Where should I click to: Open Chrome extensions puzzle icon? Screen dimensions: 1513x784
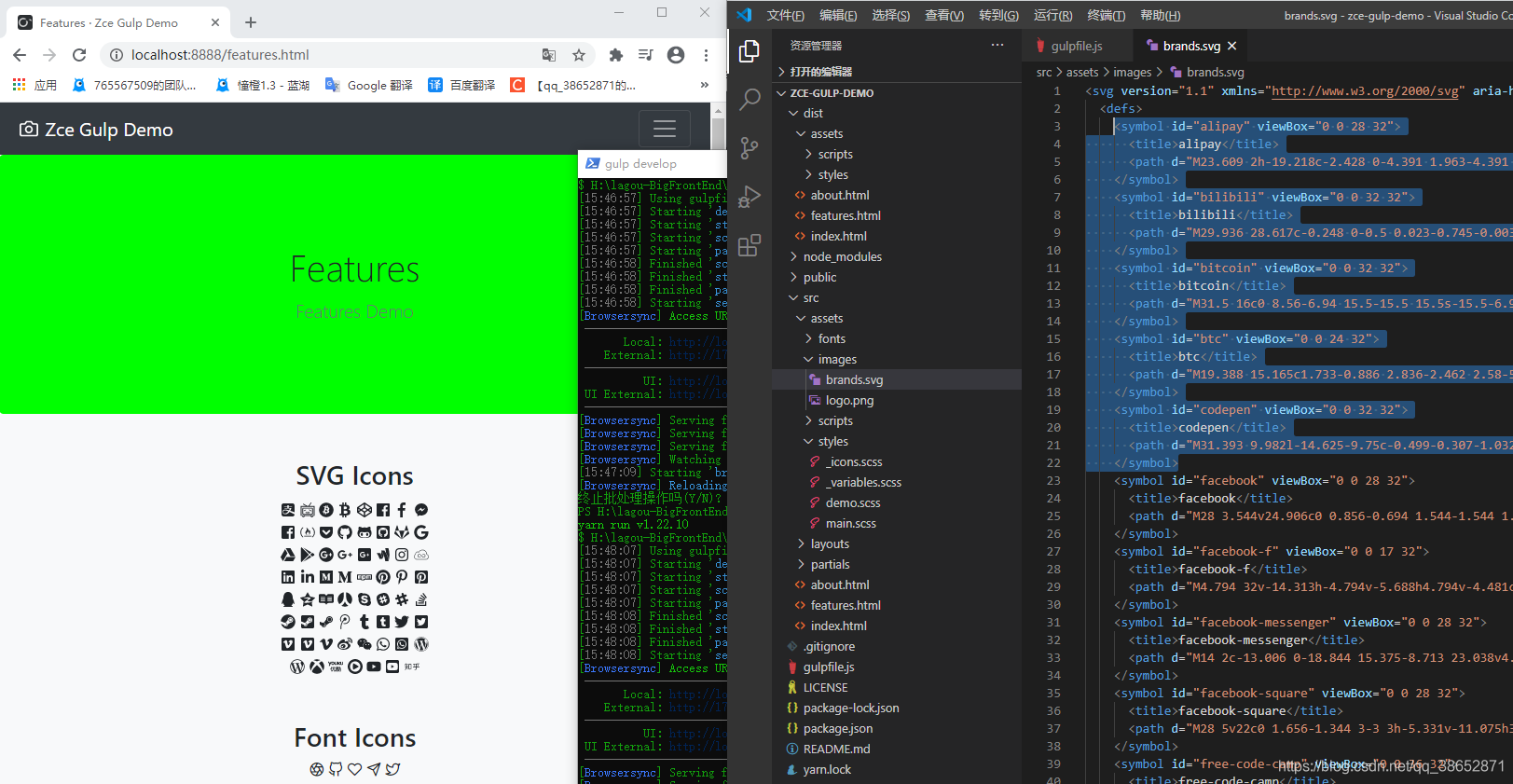(615, 55)
